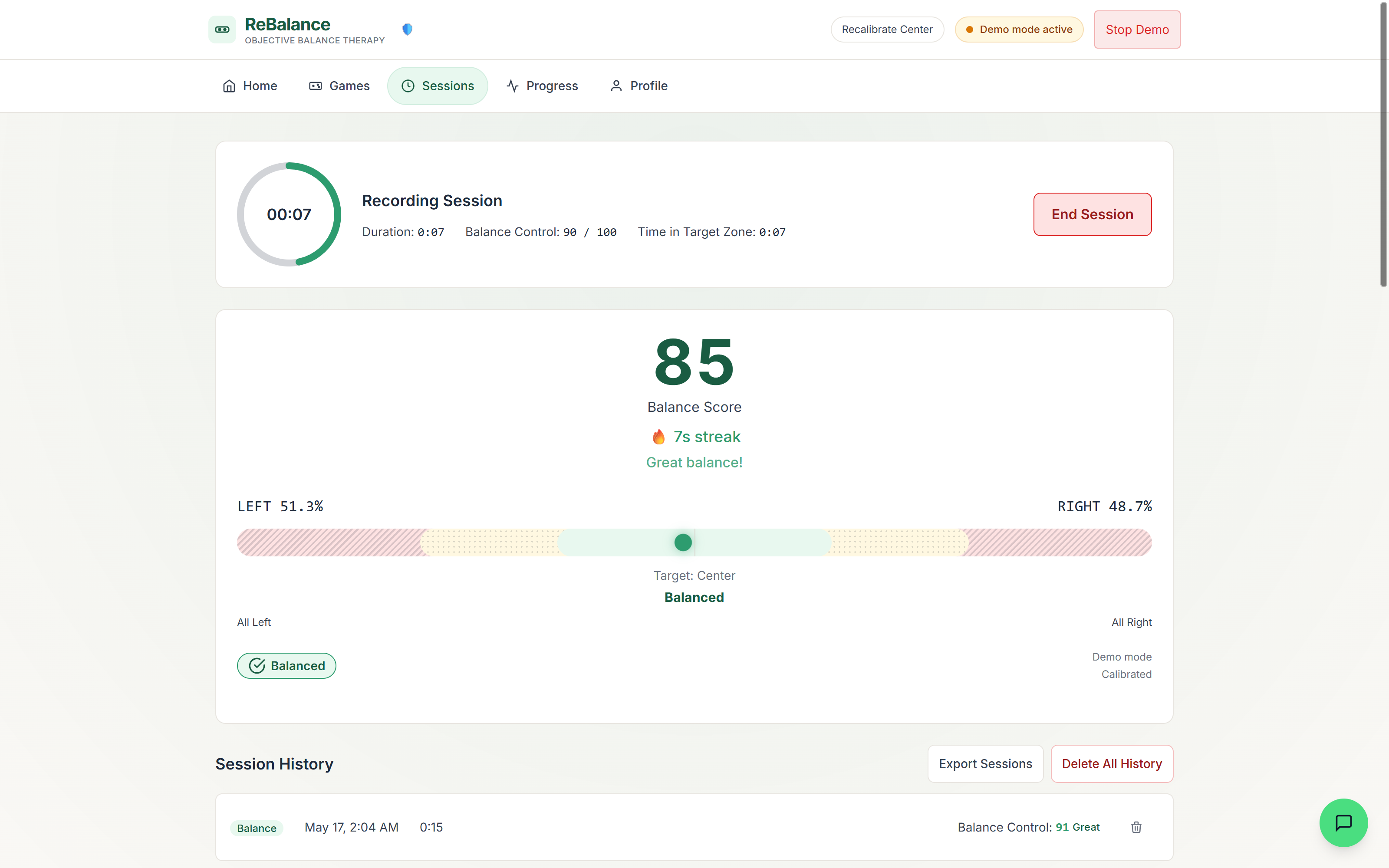The image size is (1389, 868).
Task: Click the left red zone of balance bar
Action: click(330, 542)
